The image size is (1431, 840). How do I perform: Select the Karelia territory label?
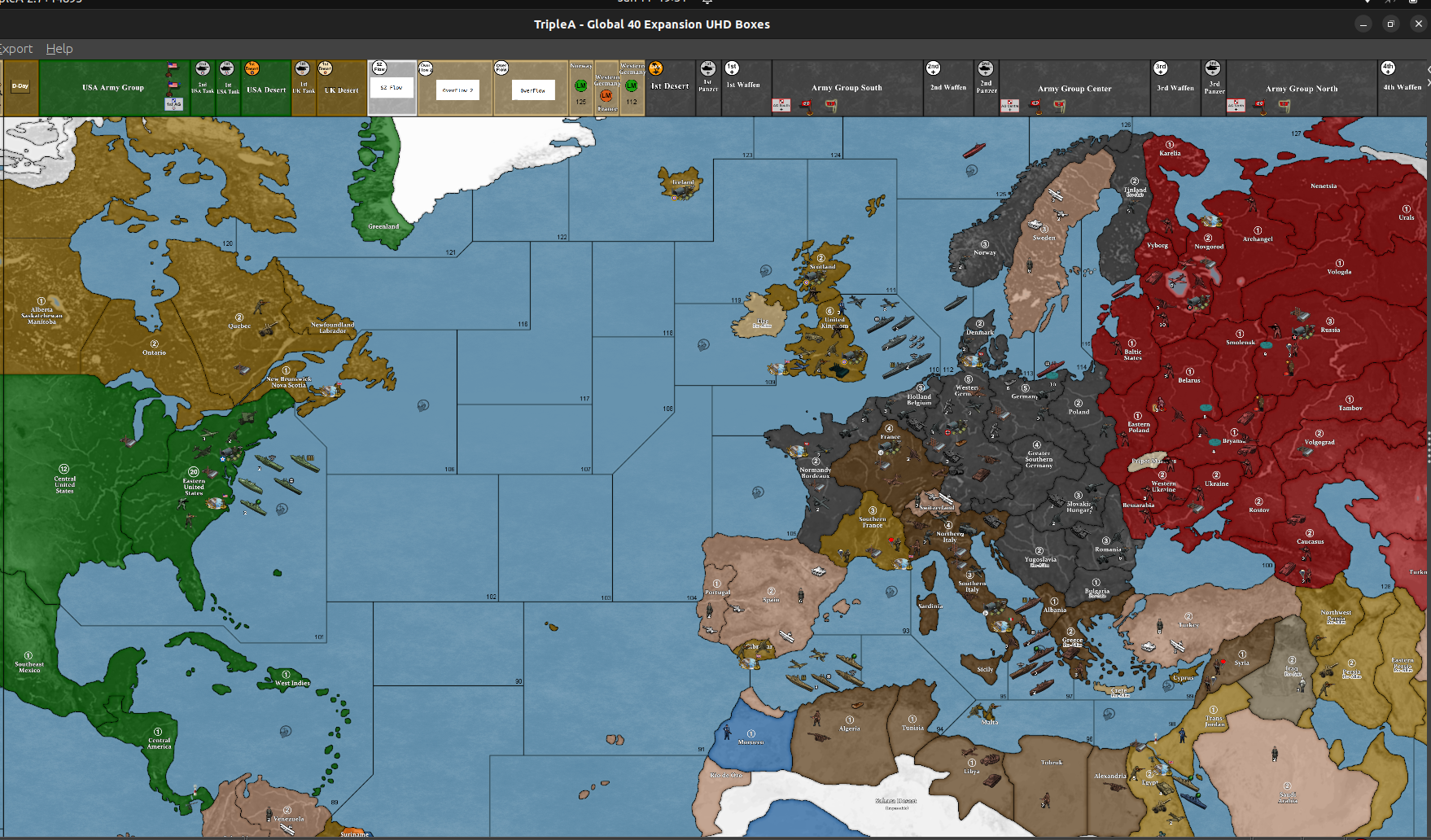pyautogui.click(x=1170, y=153)
